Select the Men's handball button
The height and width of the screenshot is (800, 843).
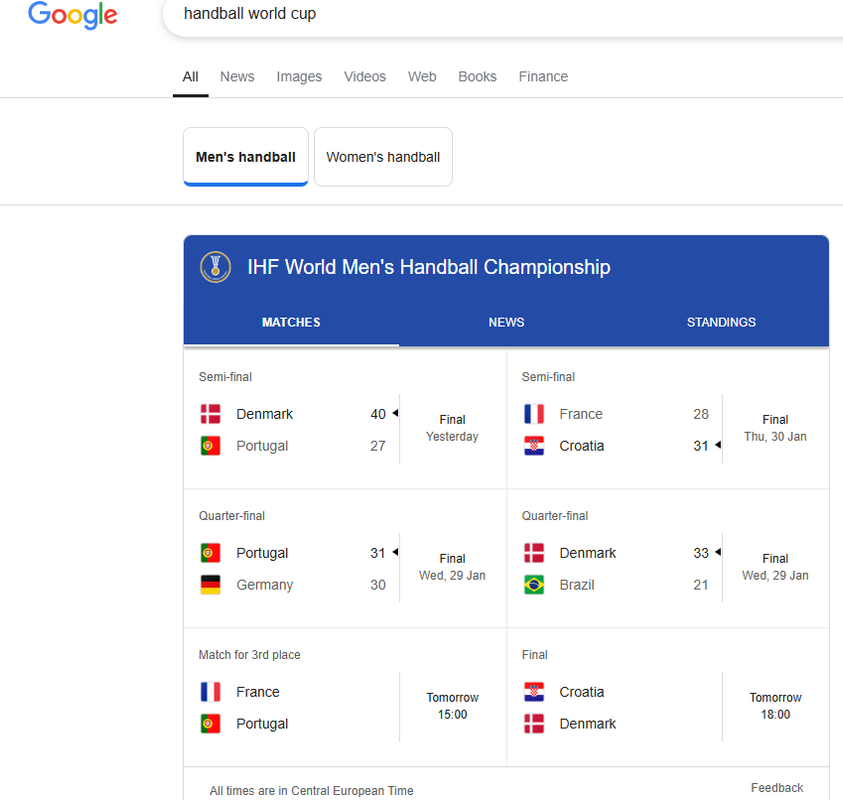pyautogui.click(x=246, y=157)
